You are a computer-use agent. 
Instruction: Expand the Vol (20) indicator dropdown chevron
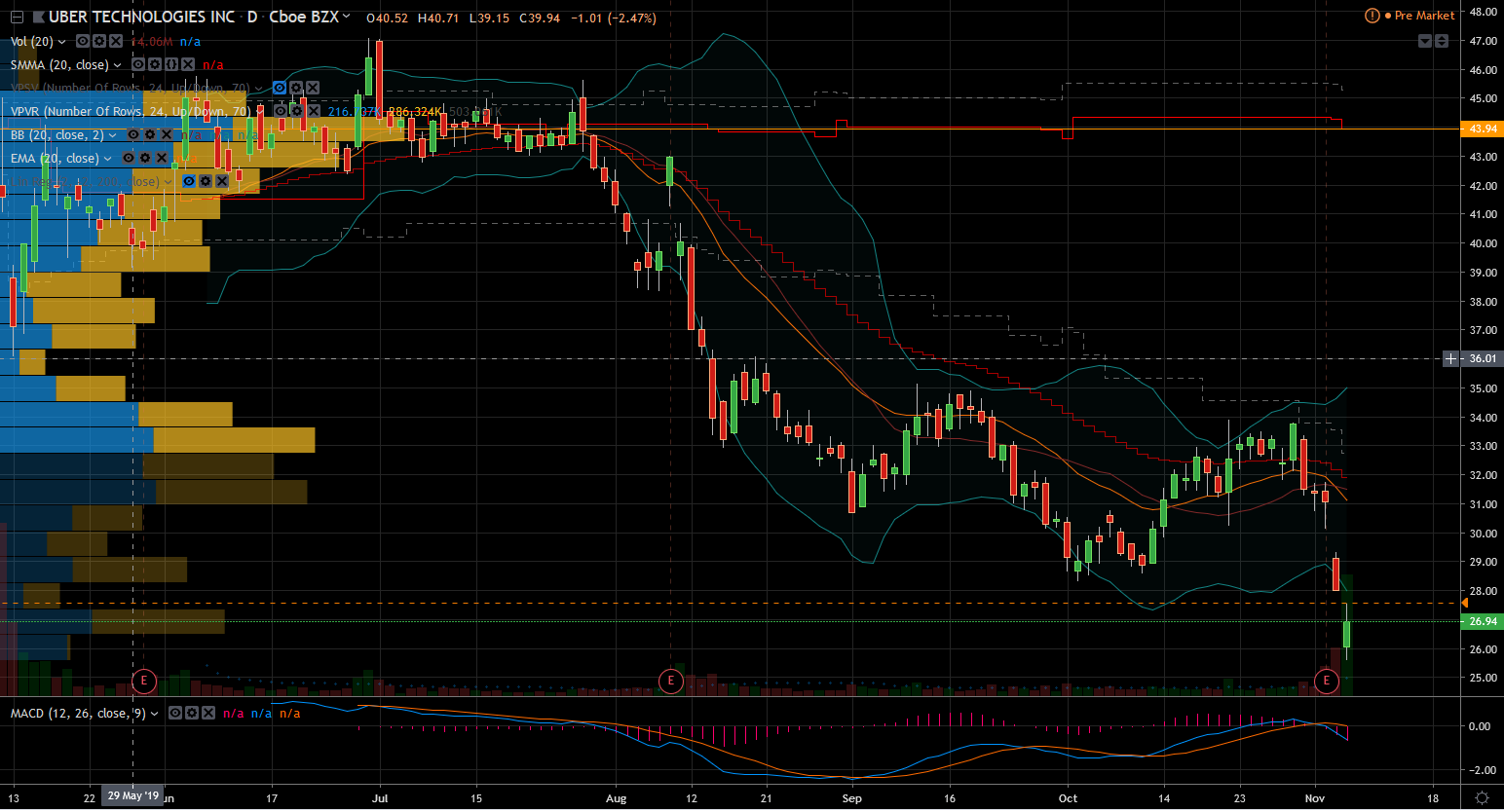tap(62, 42)
